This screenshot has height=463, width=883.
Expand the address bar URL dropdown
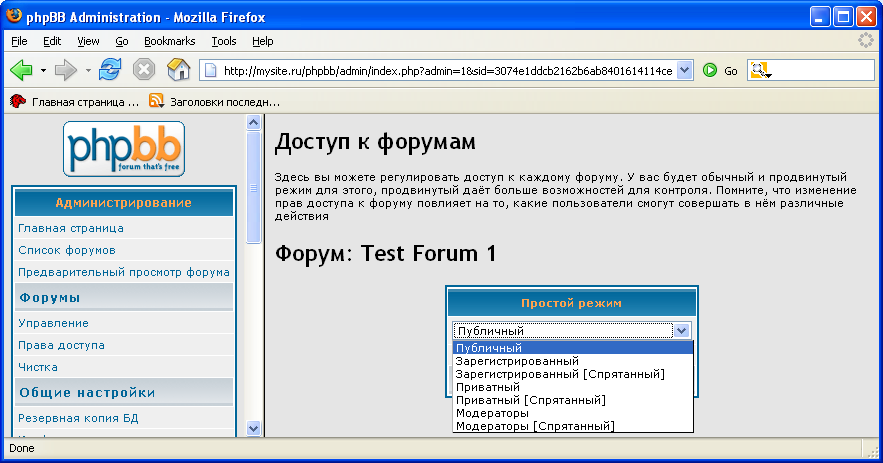click(684, 70)
